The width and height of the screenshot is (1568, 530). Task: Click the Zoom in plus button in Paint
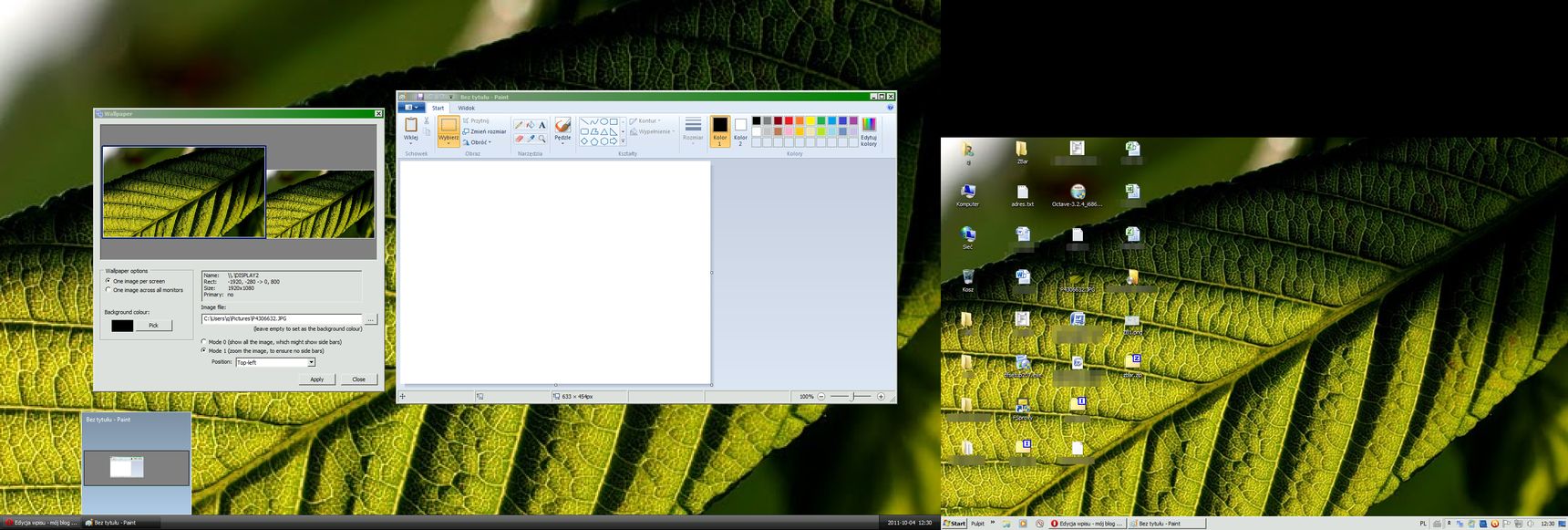[881, 397]
